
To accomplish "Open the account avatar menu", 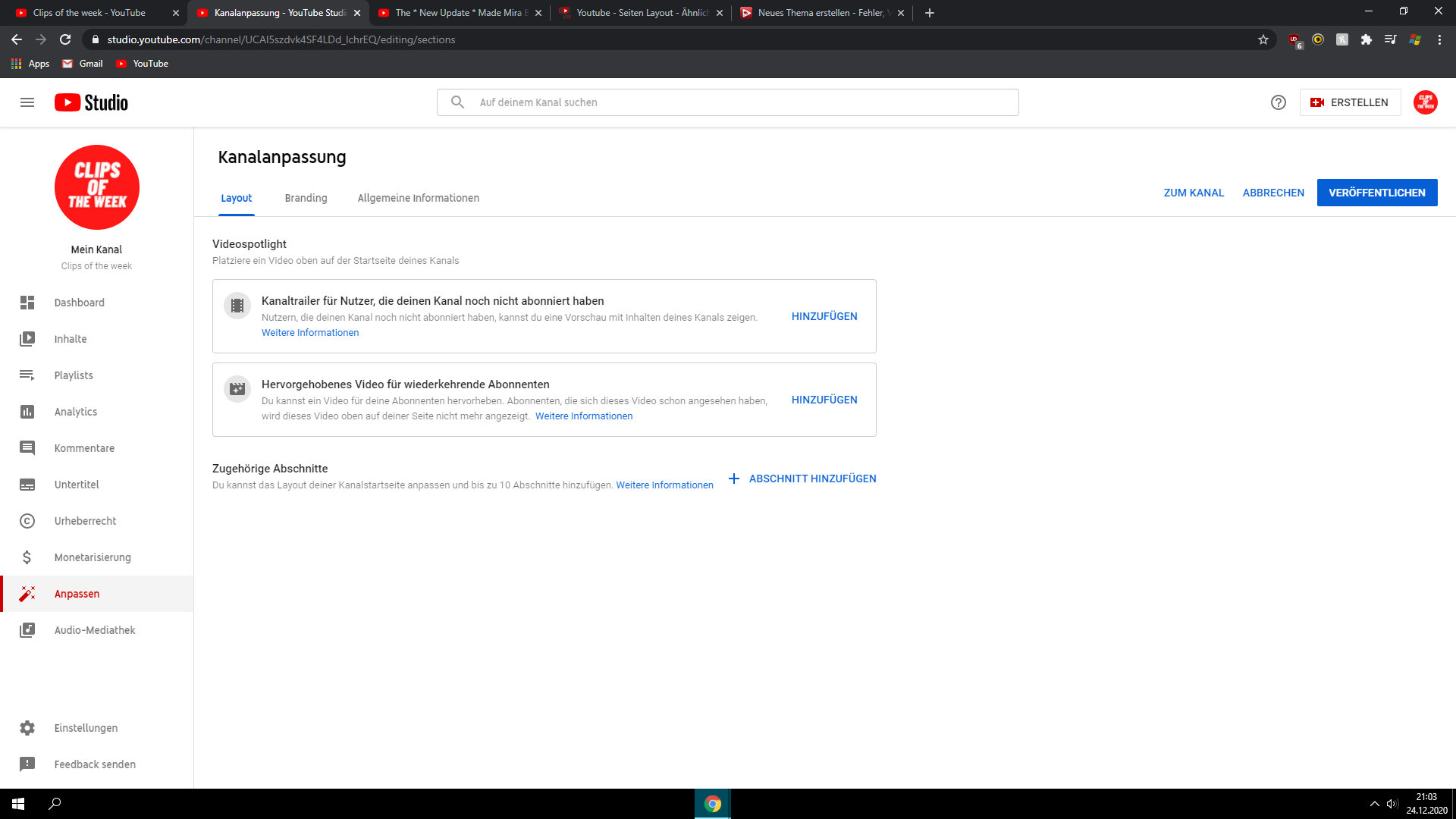I will (x=1425, y=102).
